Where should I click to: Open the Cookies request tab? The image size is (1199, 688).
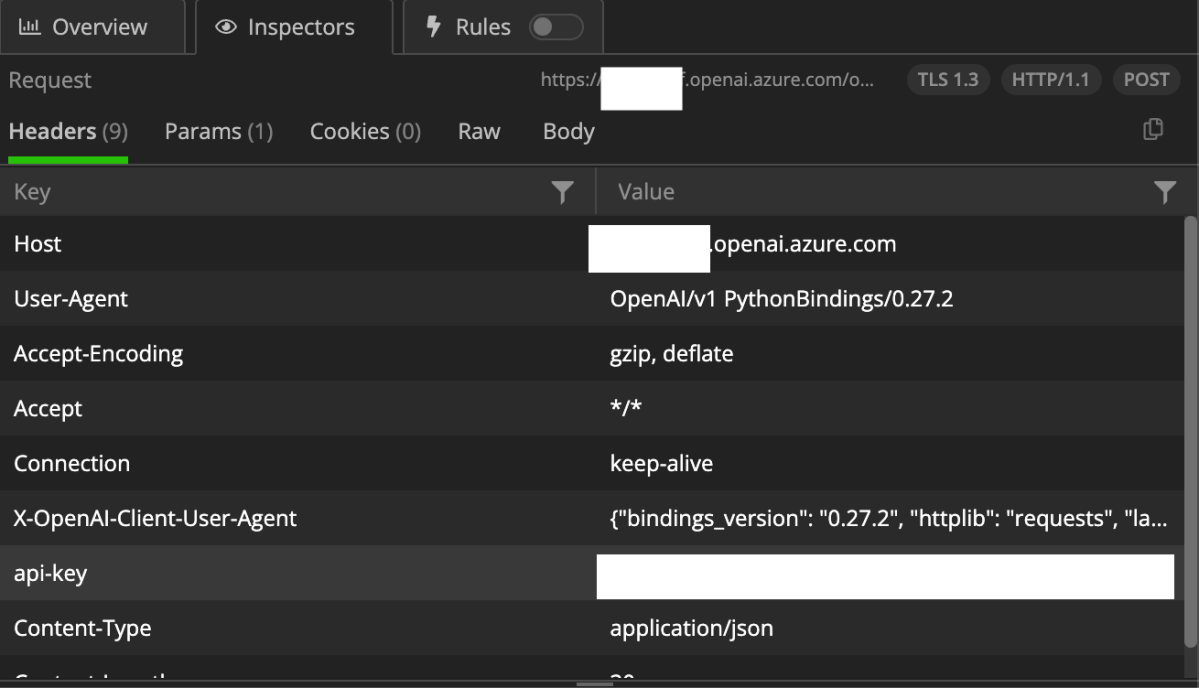pyautogui.click(x=365, y=132)
